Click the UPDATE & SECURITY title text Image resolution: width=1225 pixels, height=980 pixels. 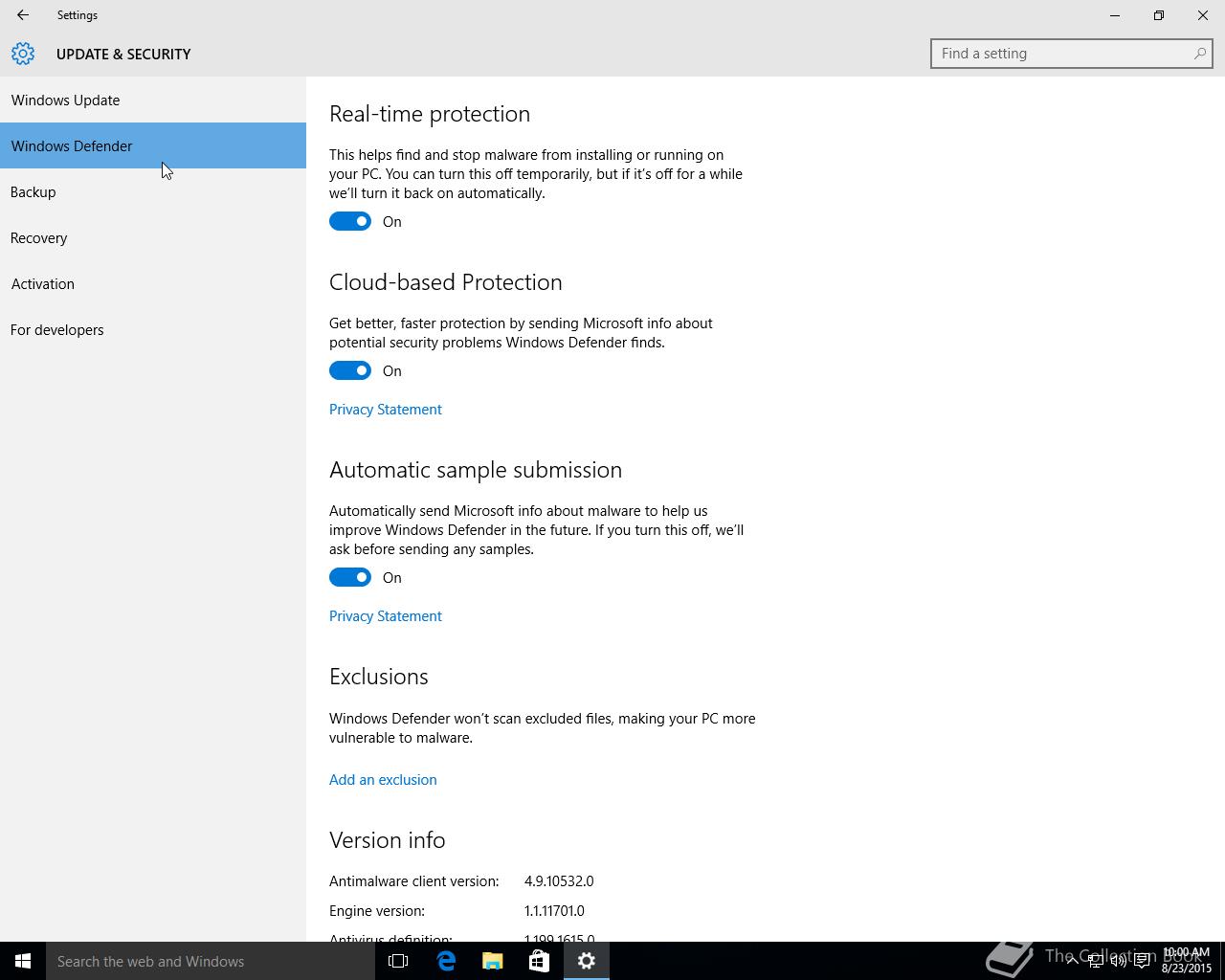click(123, 54)
